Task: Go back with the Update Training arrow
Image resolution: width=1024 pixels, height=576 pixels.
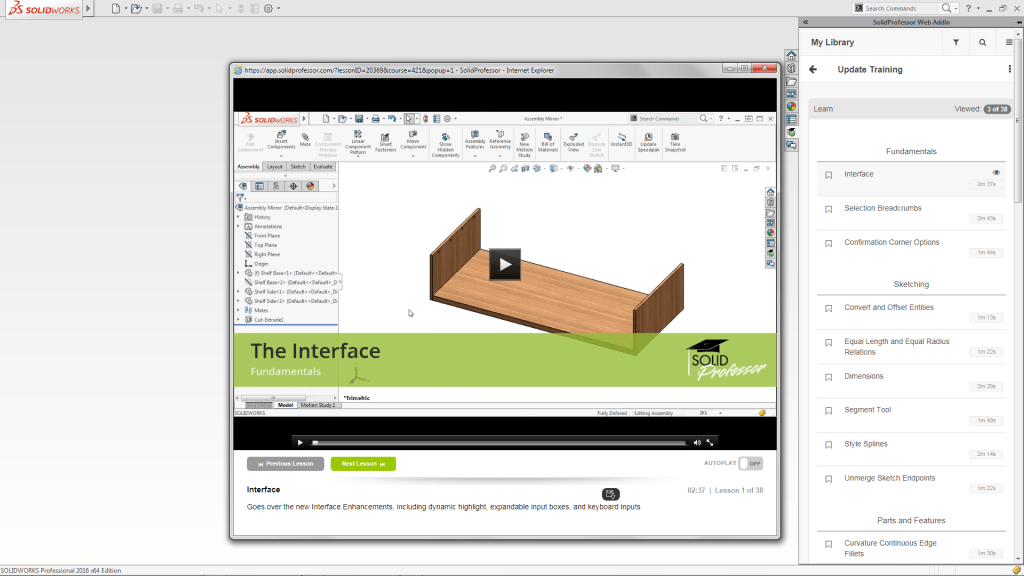Action: pyautogui.click(x=813, y=70)
